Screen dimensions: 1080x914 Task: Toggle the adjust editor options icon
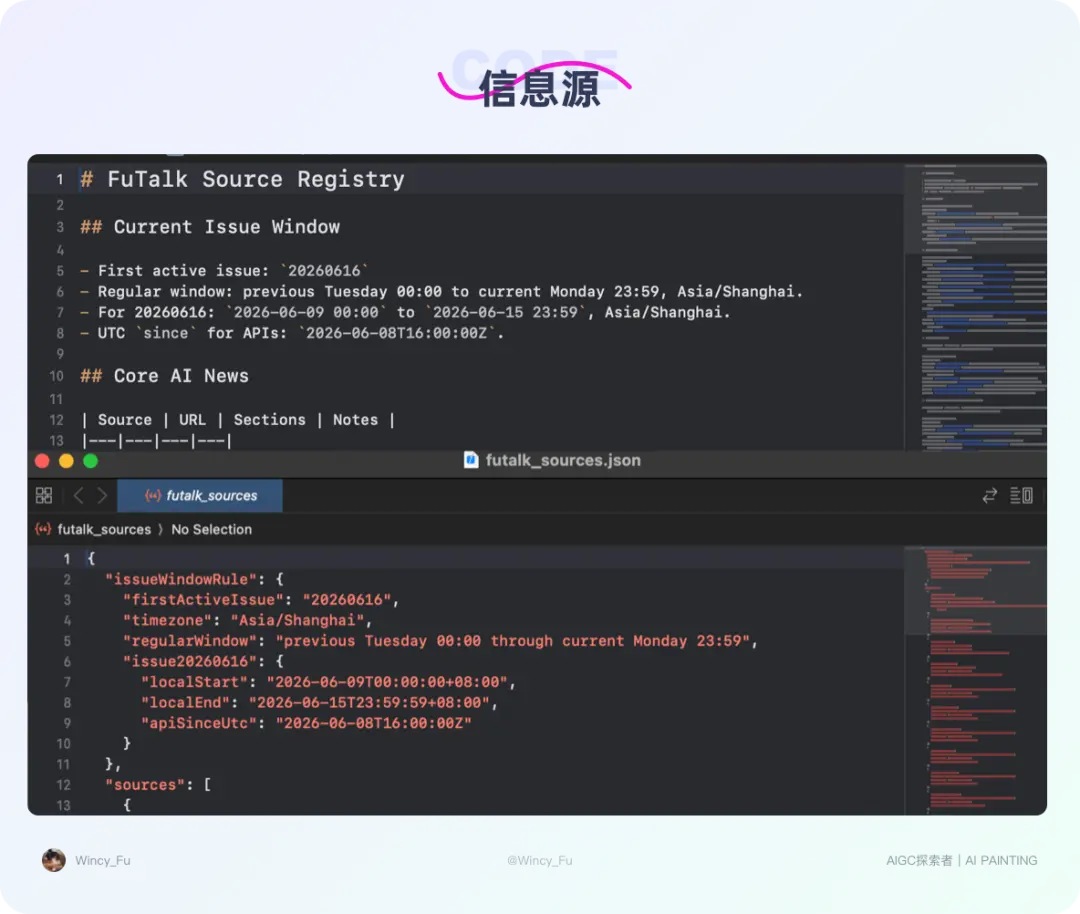(x=1021, y=495)
